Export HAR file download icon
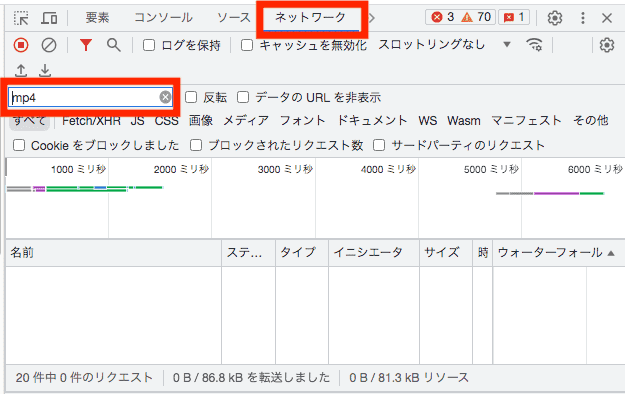Screen dimensions: 625x394 pyautogui.click(x=45, y=71)
